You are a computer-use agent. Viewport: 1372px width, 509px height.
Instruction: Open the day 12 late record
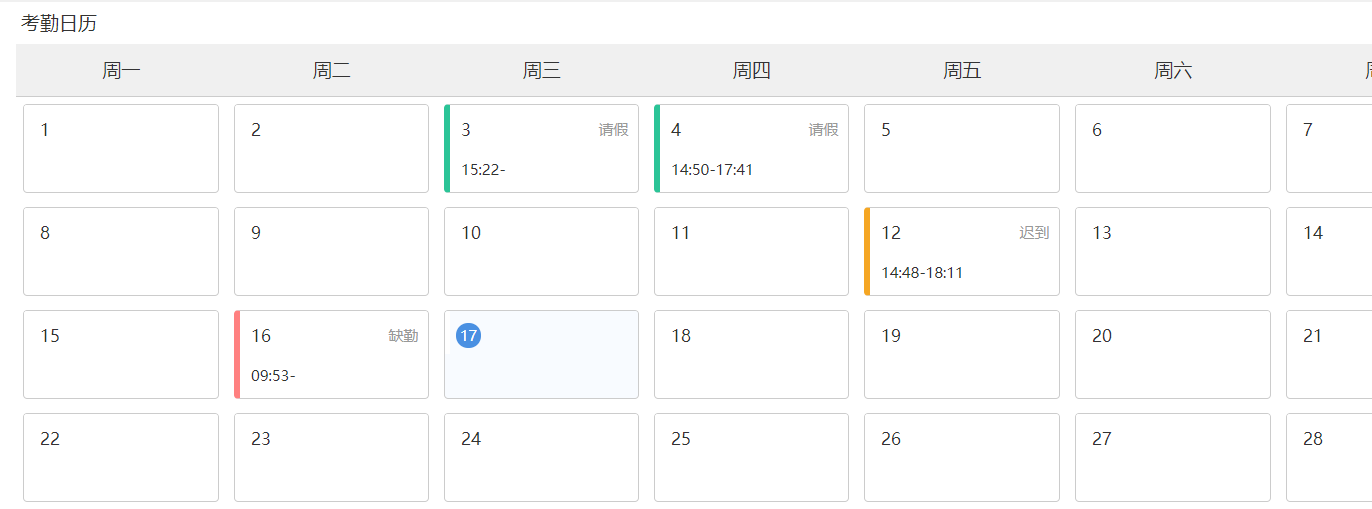pyautogui.click(x=961, y=251)
